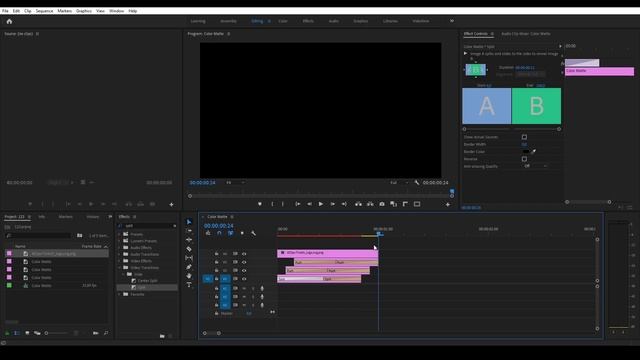Hide top video track with eye icon
Screen dimensions: 640x360
coord(244,254)
